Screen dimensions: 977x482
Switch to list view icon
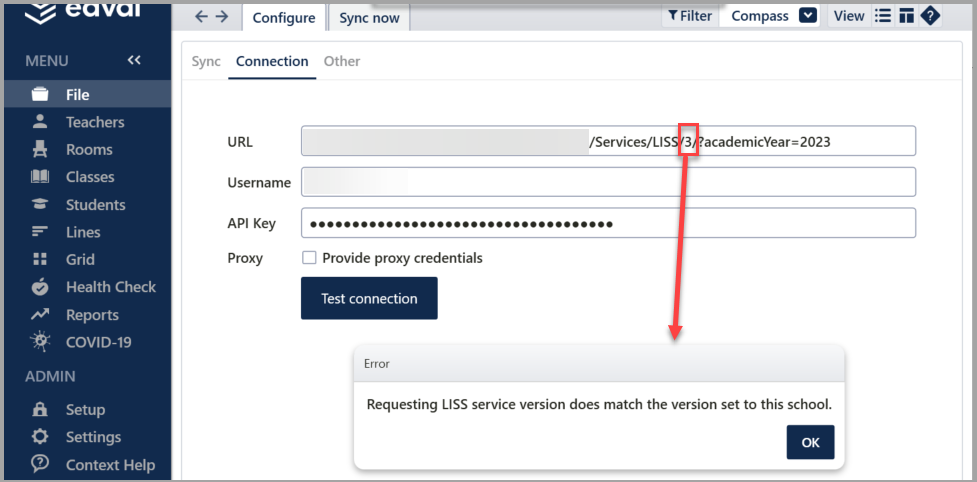(x=883, y=15)
